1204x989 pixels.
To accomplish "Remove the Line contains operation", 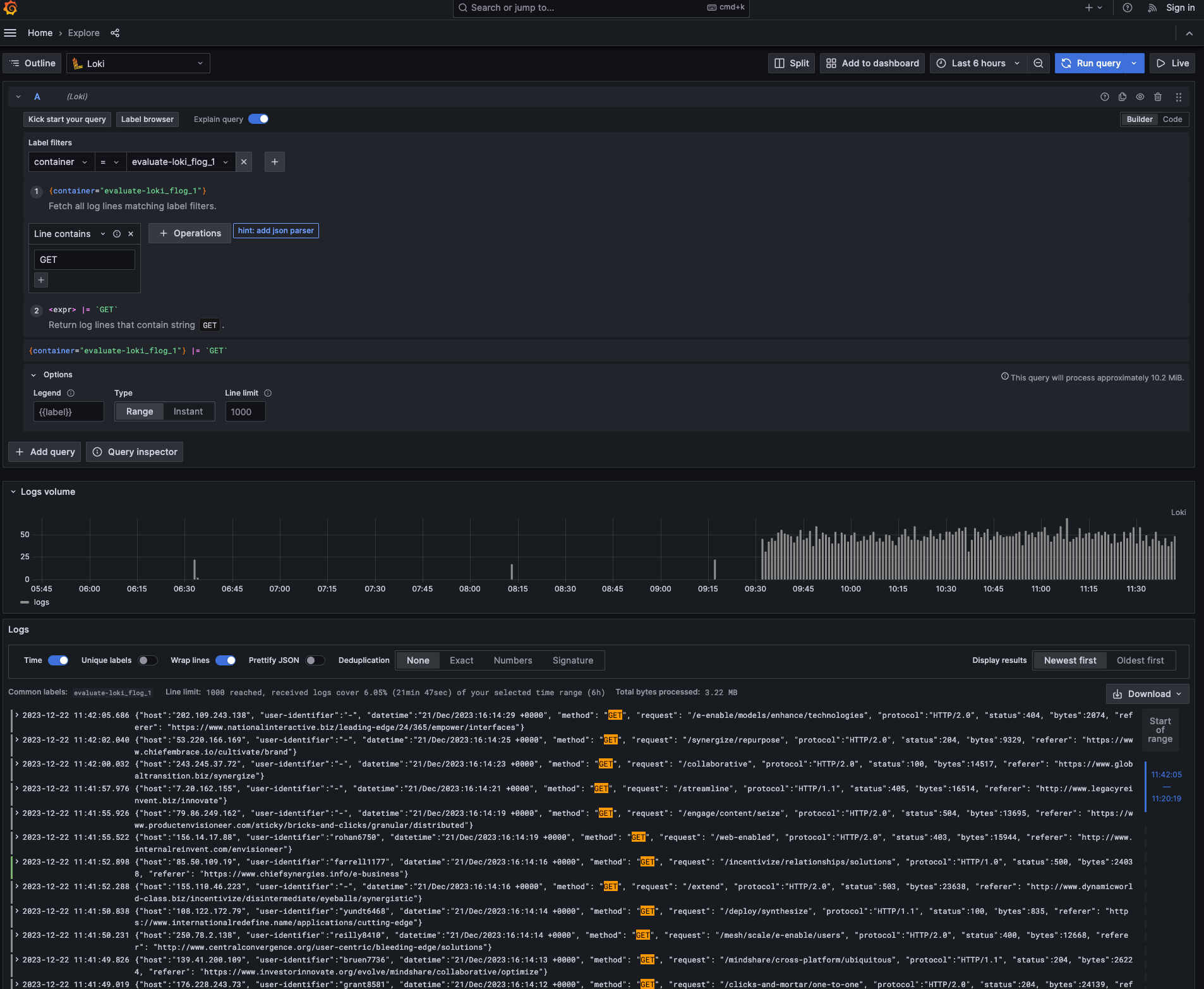I will 131,234.
